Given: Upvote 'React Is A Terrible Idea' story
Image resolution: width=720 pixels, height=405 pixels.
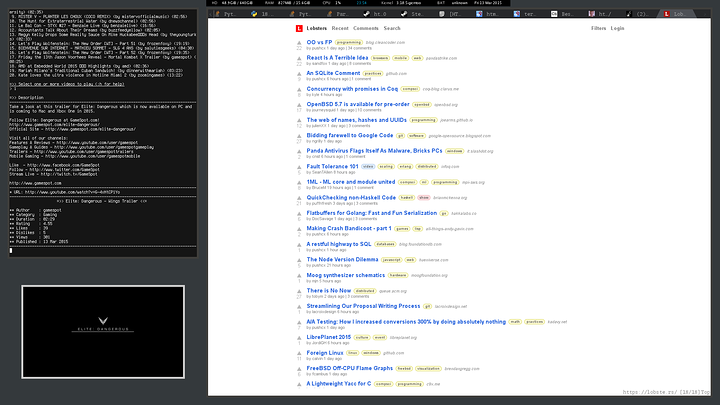Looking at the screenshot, I should point(299,58).
